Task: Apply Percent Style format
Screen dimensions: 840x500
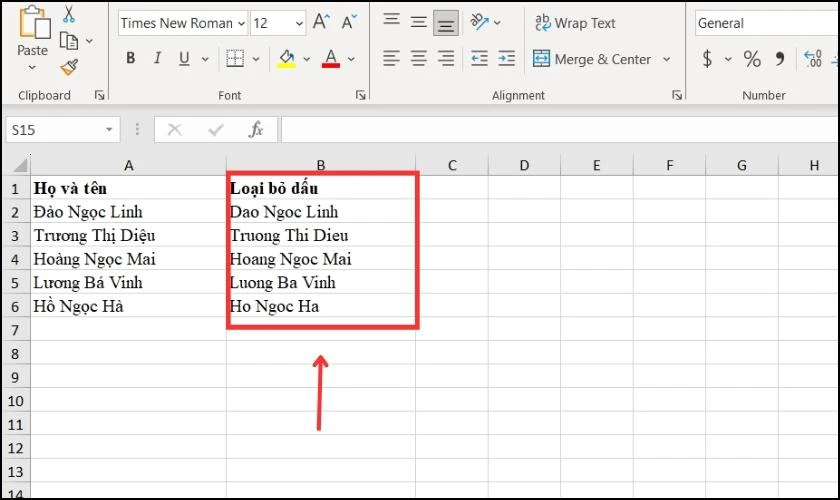Action: click(x=752, y=58)
